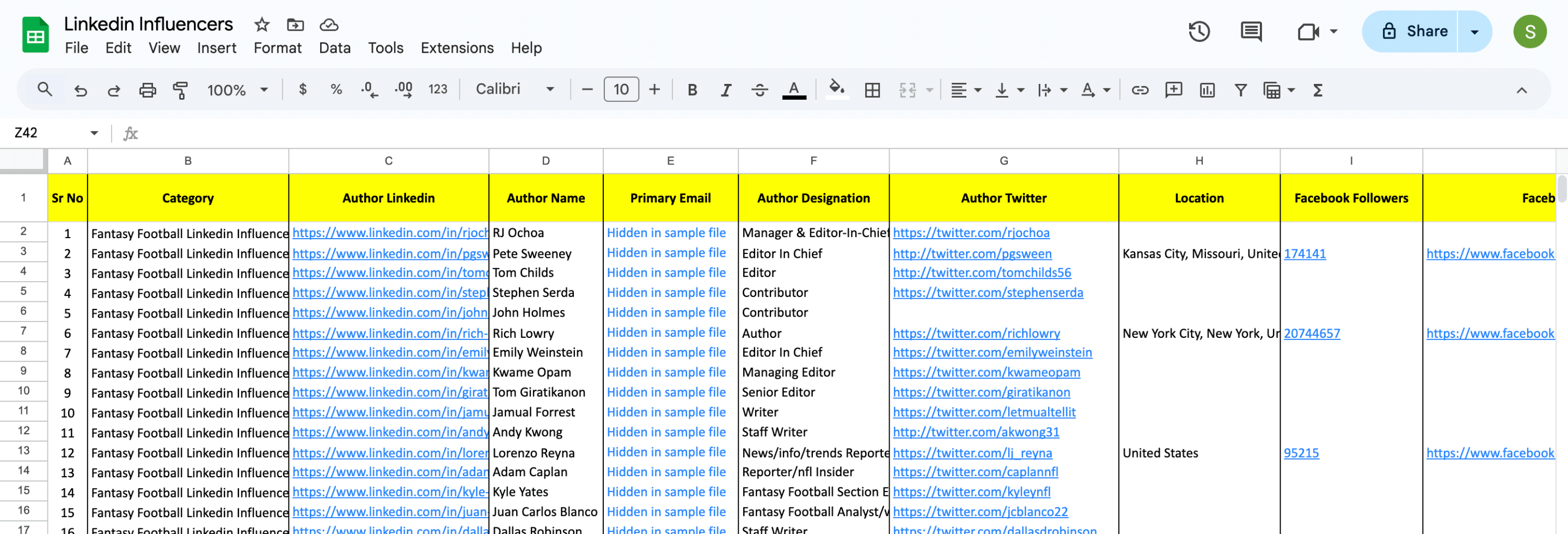Open Share options dropdown arrow
Viewport: 1568px width, 534px height.
(x=1475, y=31)
